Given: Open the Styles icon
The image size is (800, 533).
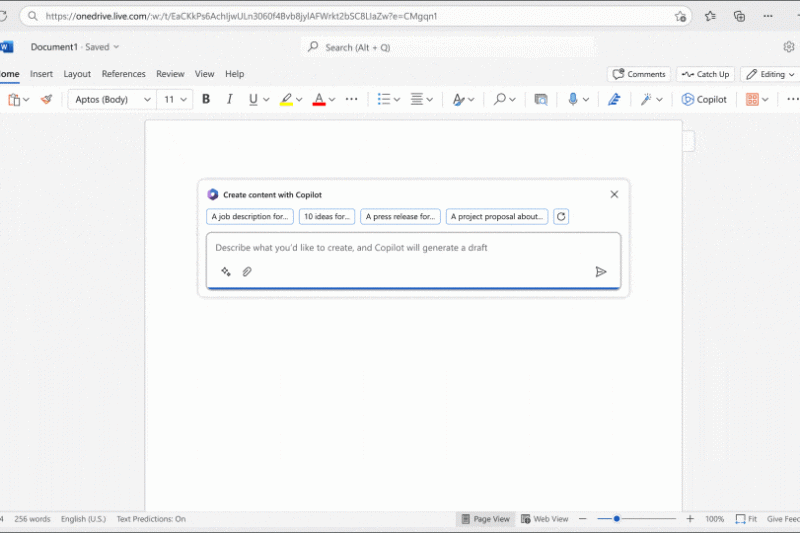Looking at the screenshot, I should click(459, 99).
